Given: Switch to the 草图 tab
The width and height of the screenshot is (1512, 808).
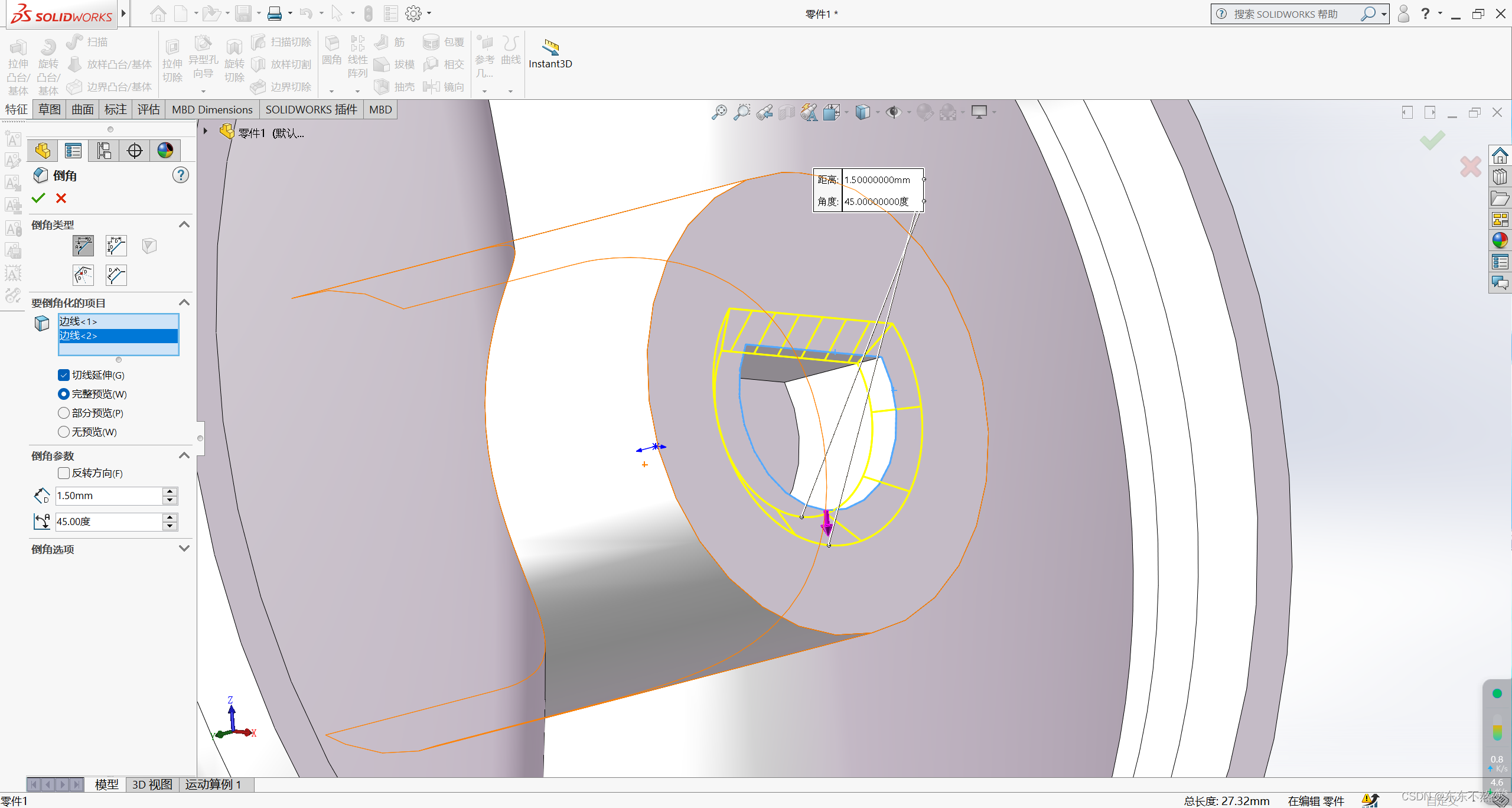Looking at the screenshot, I should click(x=50, y=109).
